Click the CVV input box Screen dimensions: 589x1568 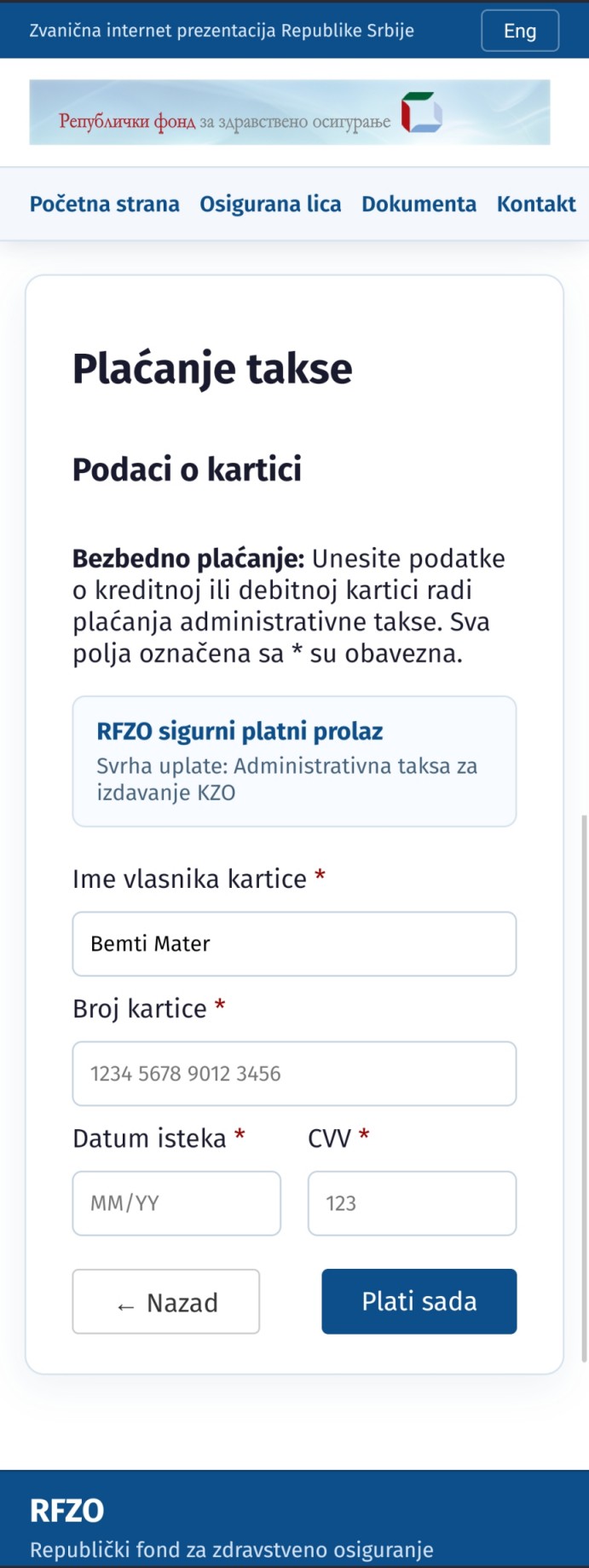click(412, 1203)
